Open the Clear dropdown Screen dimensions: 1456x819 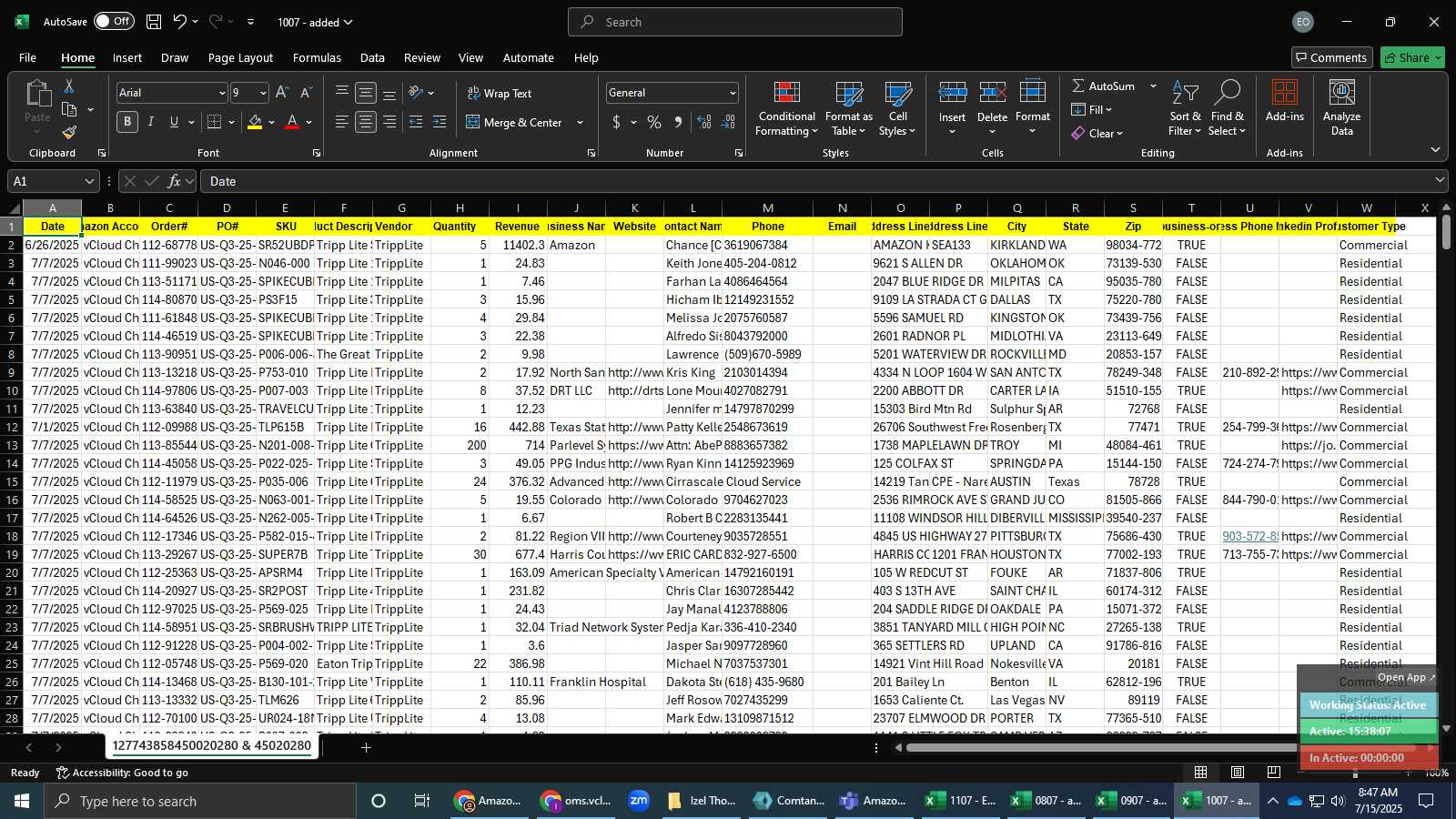click(x=1097, y=133)
